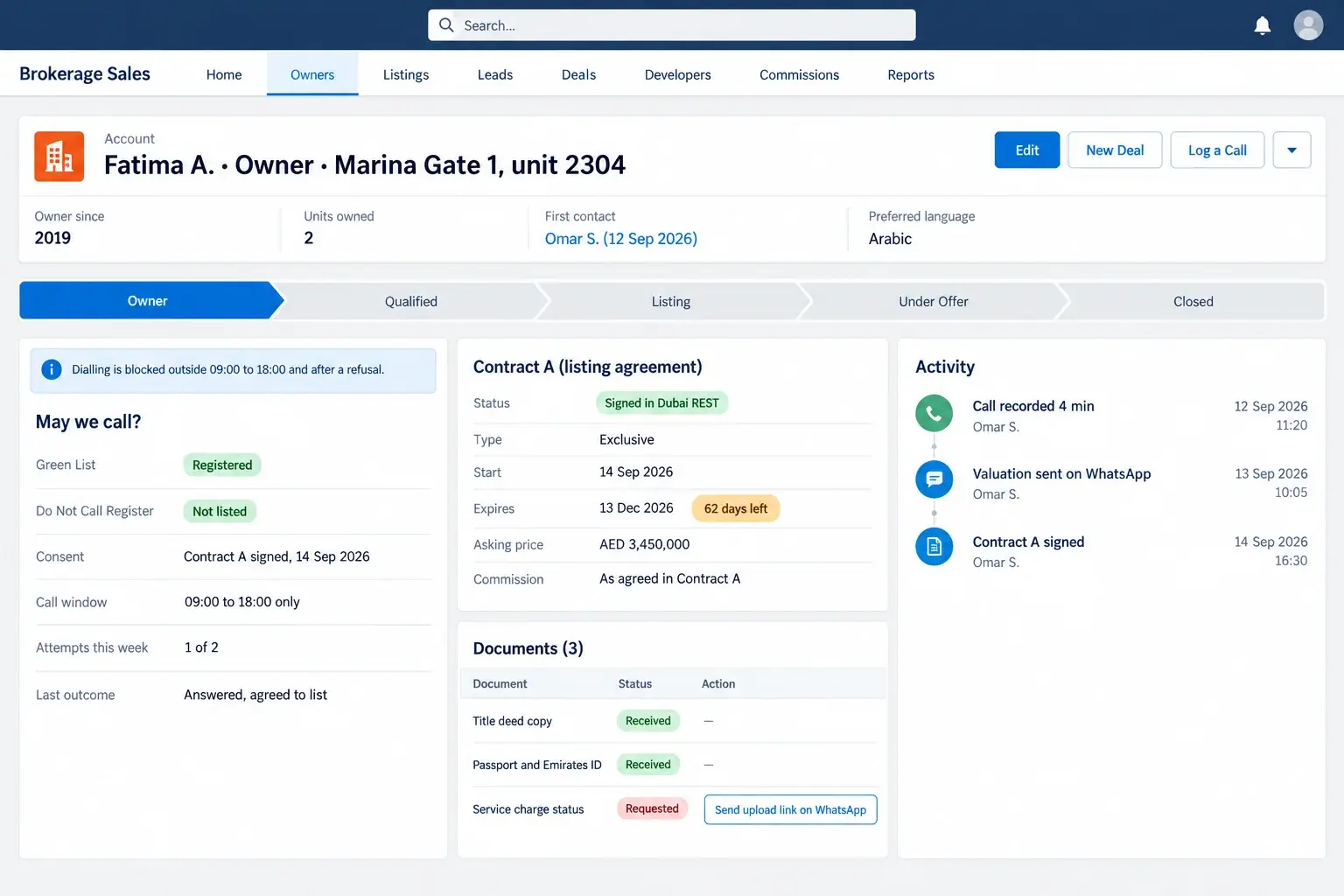This screenshot has width=1344, height=896.
Task: Send upload link on WhatsApp
Action: (x=790, y=809)
